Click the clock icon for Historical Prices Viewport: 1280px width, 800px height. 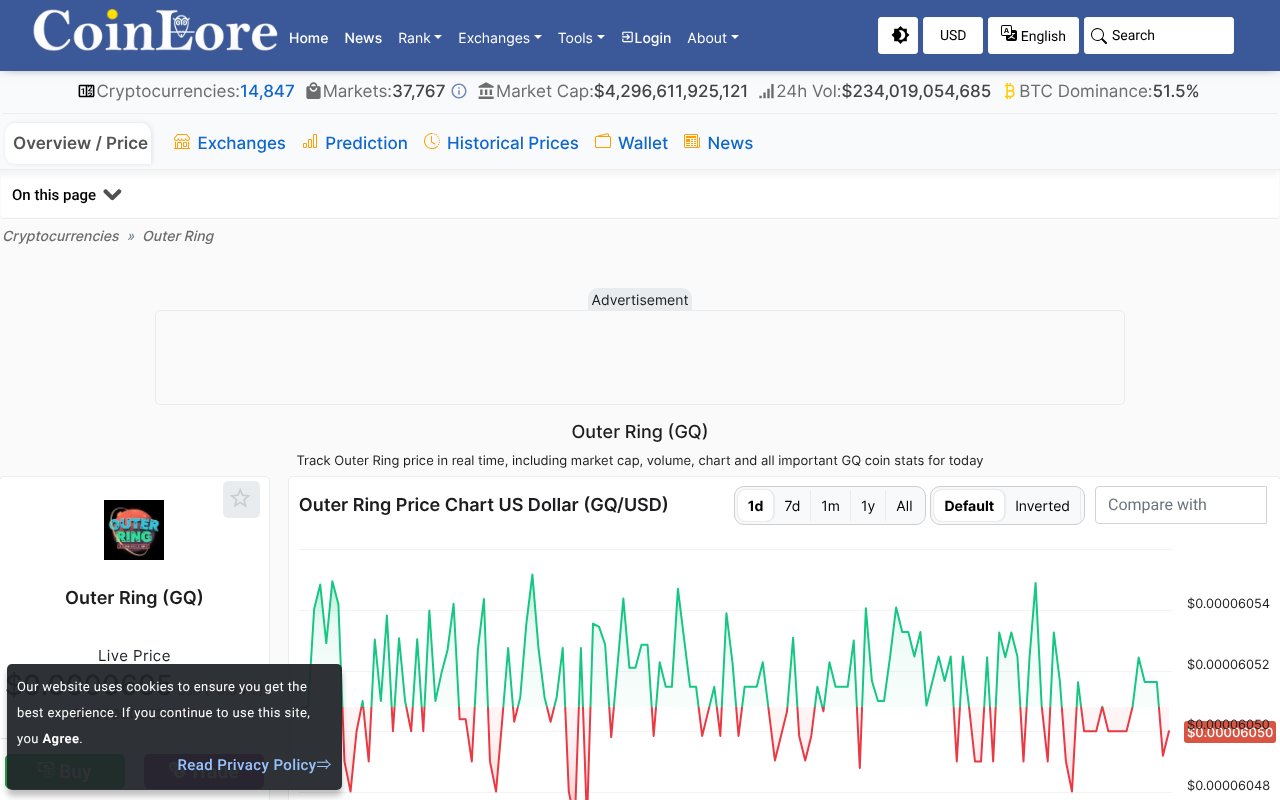click(432, 142)
